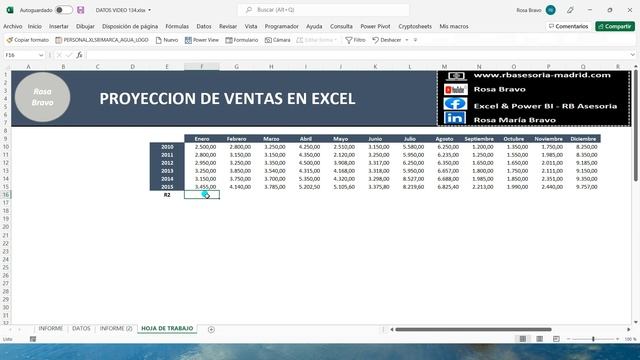640x360 pixels.
Task: Open the Ayuda ribbon tab
Action: coord(314,26)
